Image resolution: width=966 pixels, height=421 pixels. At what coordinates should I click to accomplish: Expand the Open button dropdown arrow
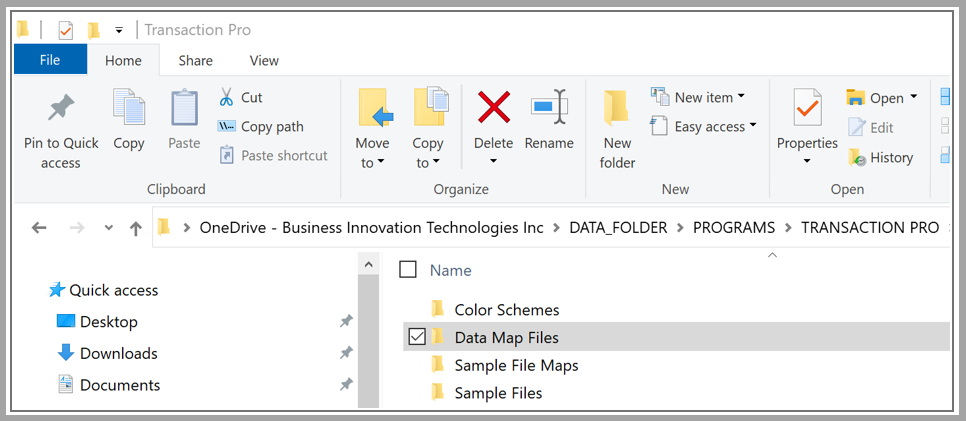coord(914,97)
